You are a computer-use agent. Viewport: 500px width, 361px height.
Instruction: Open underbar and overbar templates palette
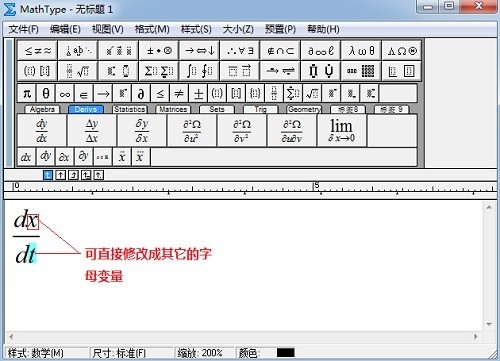pyautogui.click(x=240, y=71)
